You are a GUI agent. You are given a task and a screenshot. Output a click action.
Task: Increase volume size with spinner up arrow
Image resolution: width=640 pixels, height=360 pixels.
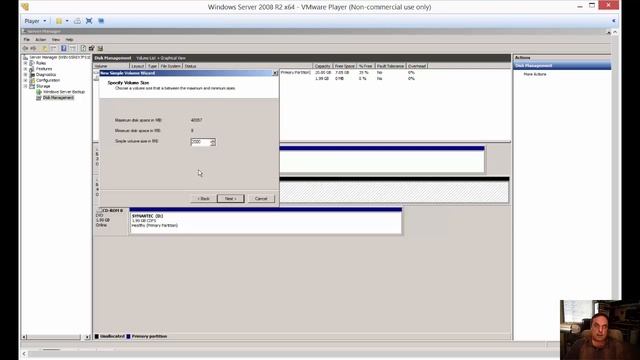(x=213, y=140)
